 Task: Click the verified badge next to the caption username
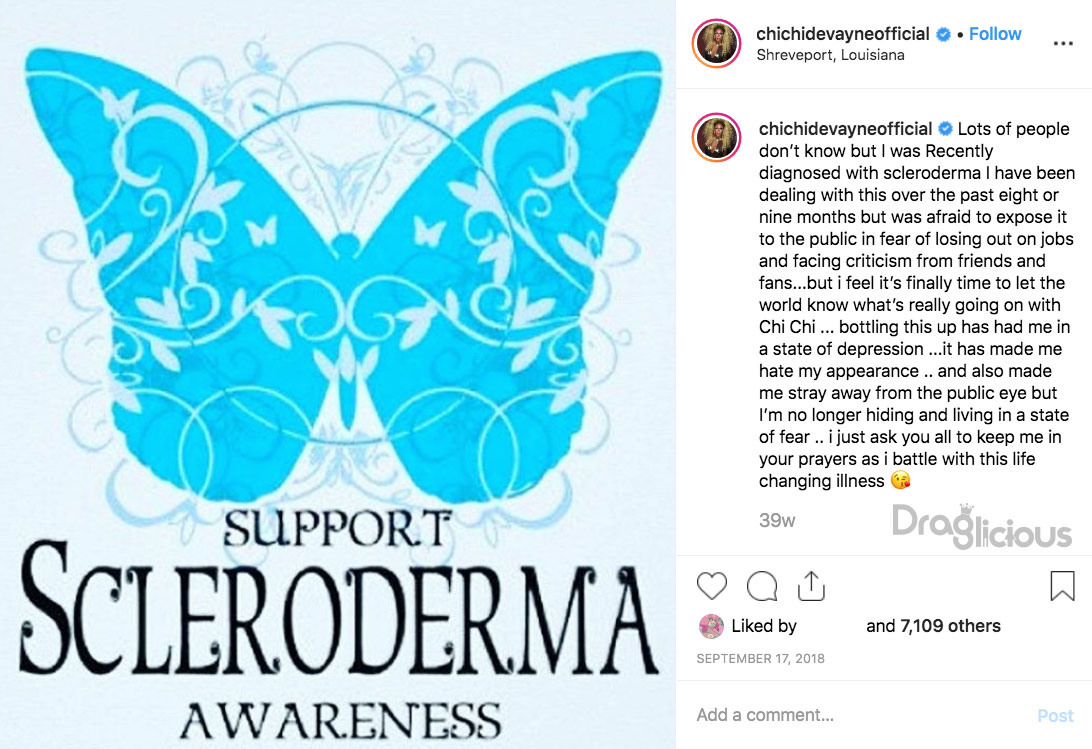coord(945,129)
